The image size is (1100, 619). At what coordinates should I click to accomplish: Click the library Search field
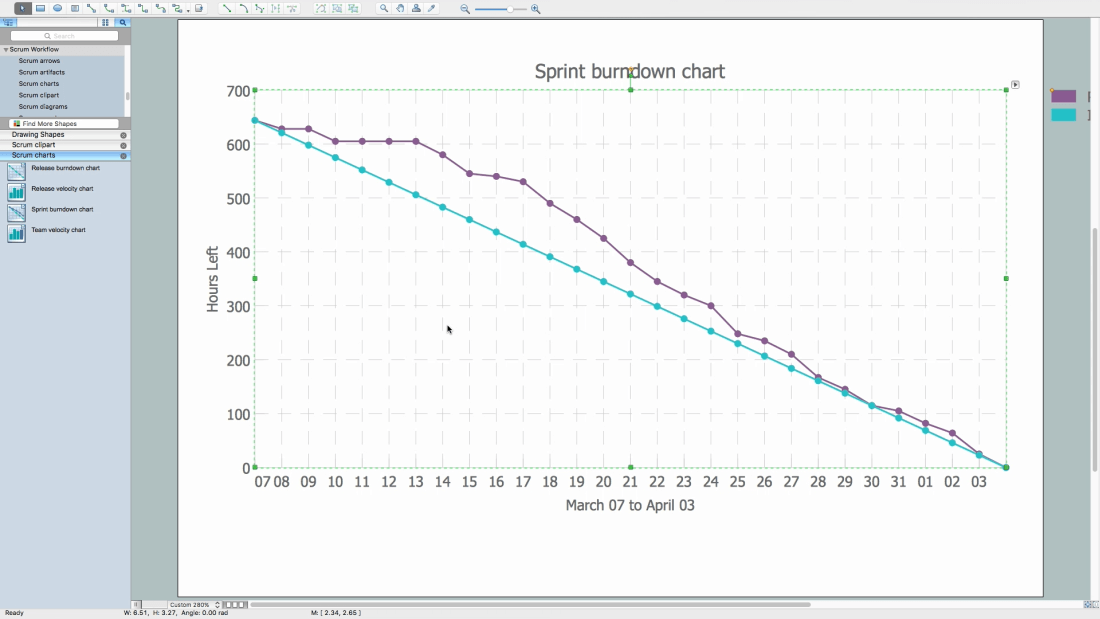(64, 36)
